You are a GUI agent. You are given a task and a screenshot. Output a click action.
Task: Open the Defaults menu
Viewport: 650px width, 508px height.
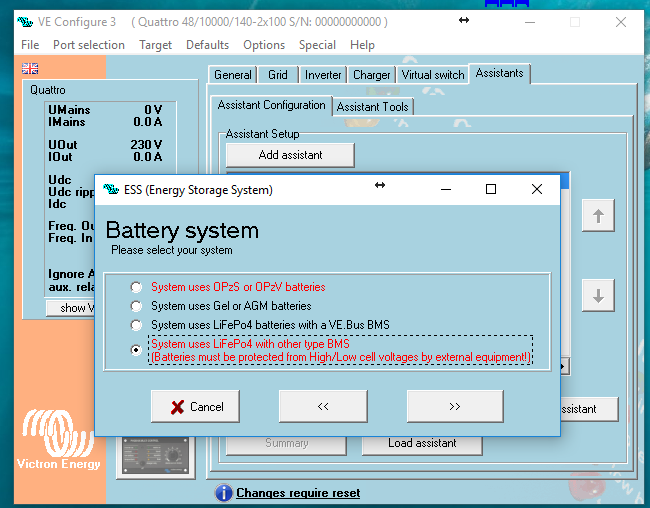pyautogui.click(x=207, y=45)
